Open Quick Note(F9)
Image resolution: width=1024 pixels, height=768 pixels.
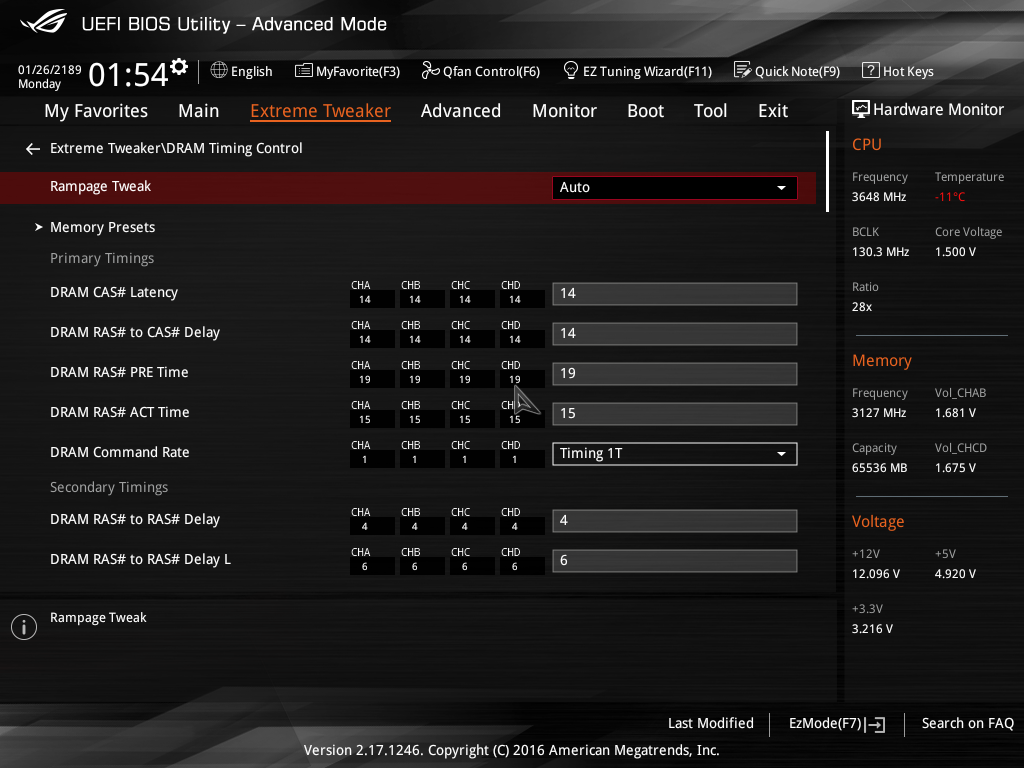pyautogui.click(x=787, y=71)
